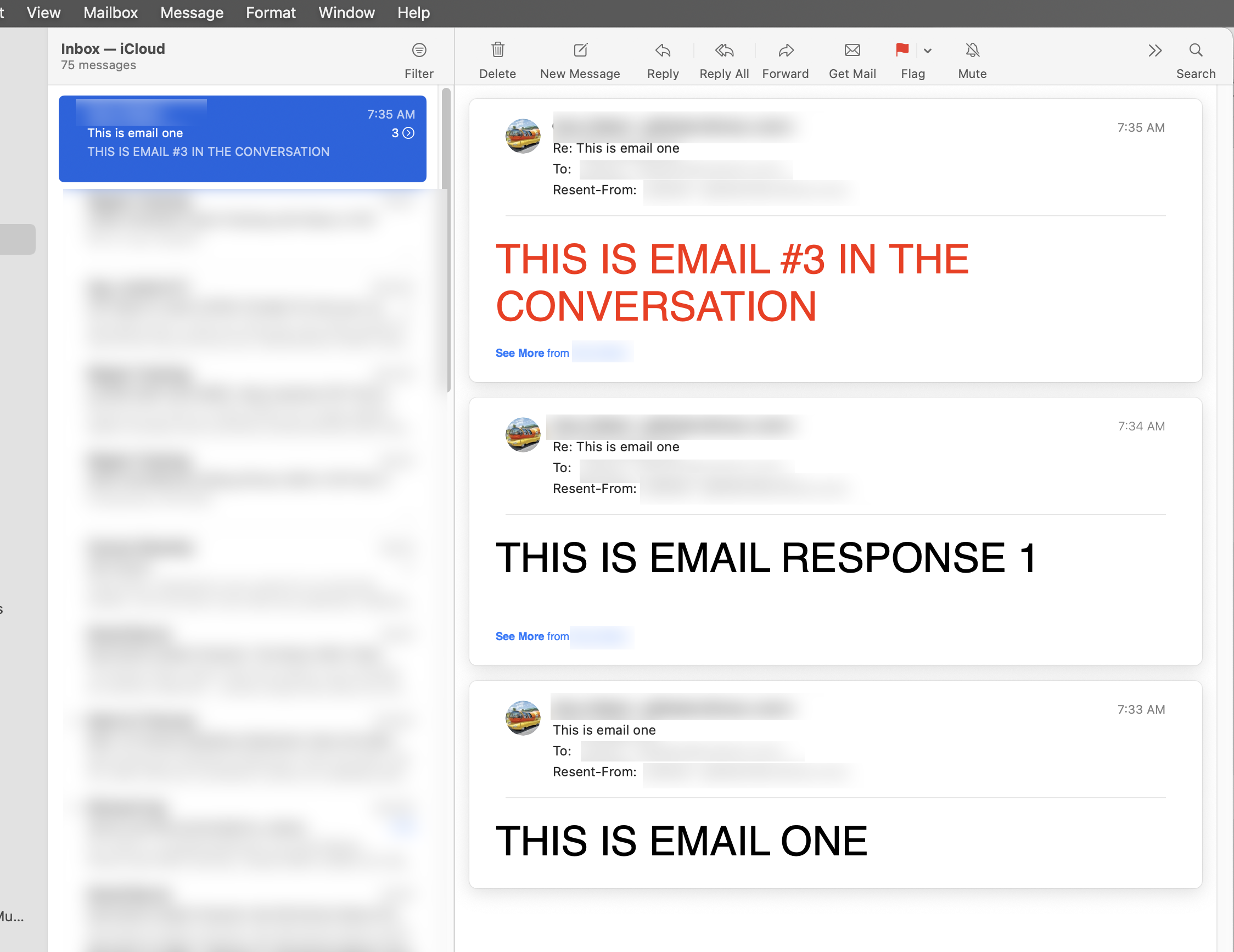Click the Reply All icon
The height and width of the screenshot is (952, 1234).
[x=724, y=51]
